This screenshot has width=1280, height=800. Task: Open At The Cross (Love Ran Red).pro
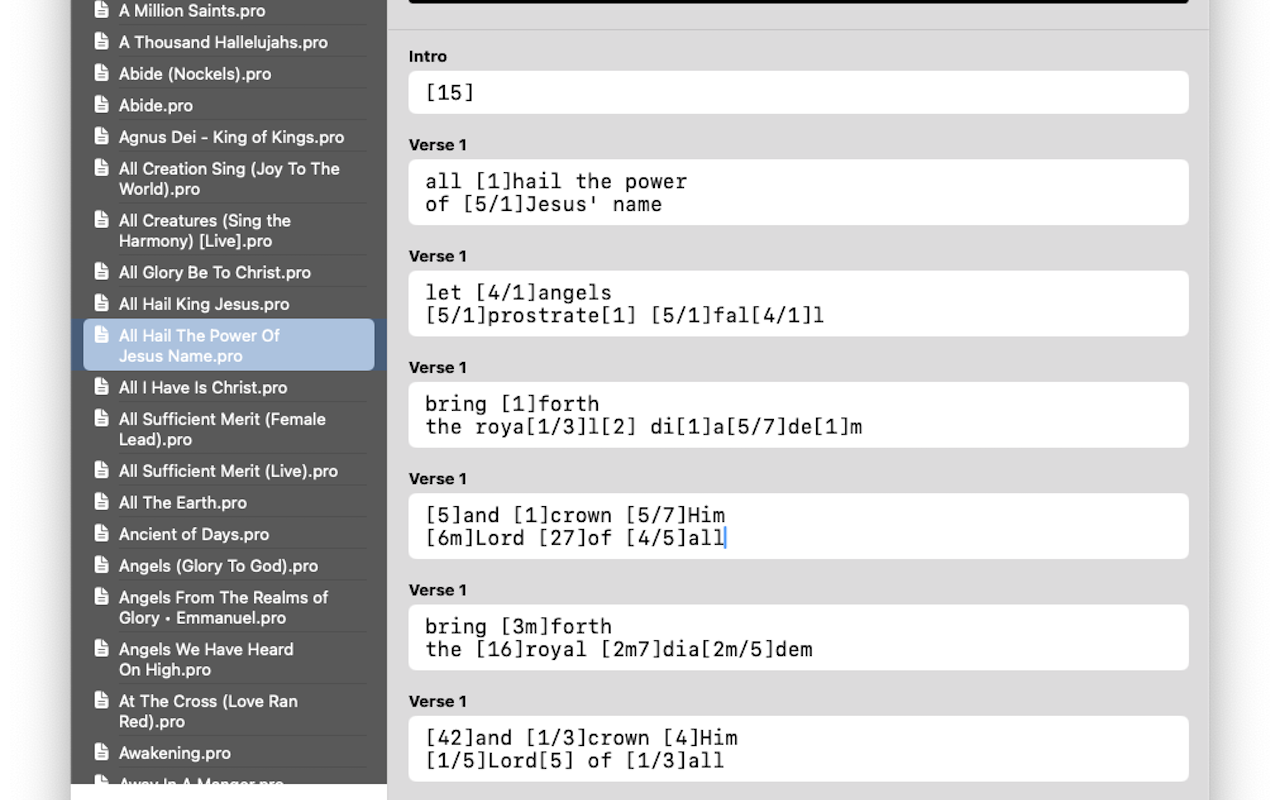(x=208, y=711)
